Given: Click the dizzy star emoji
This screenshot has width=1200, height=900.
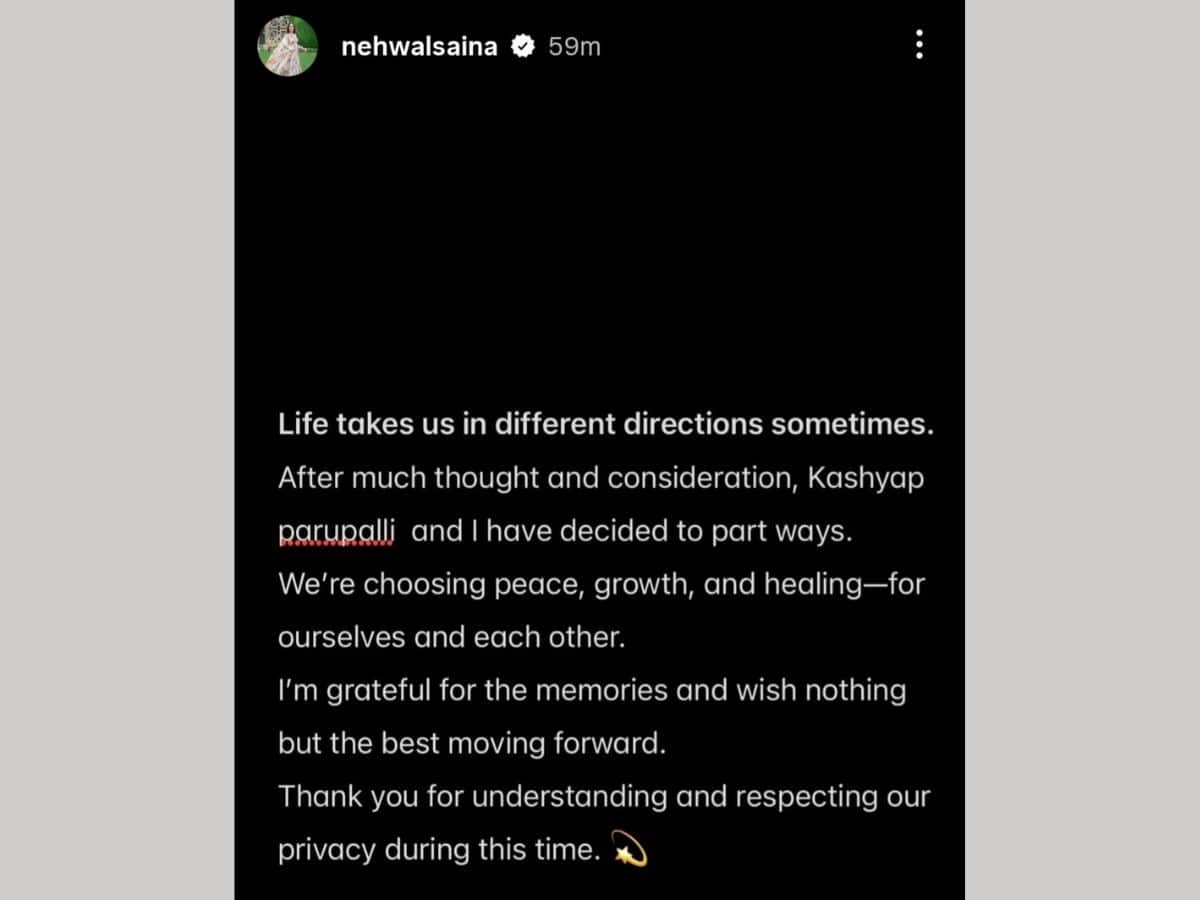Looking at the screenshot, I should point(629,850).
